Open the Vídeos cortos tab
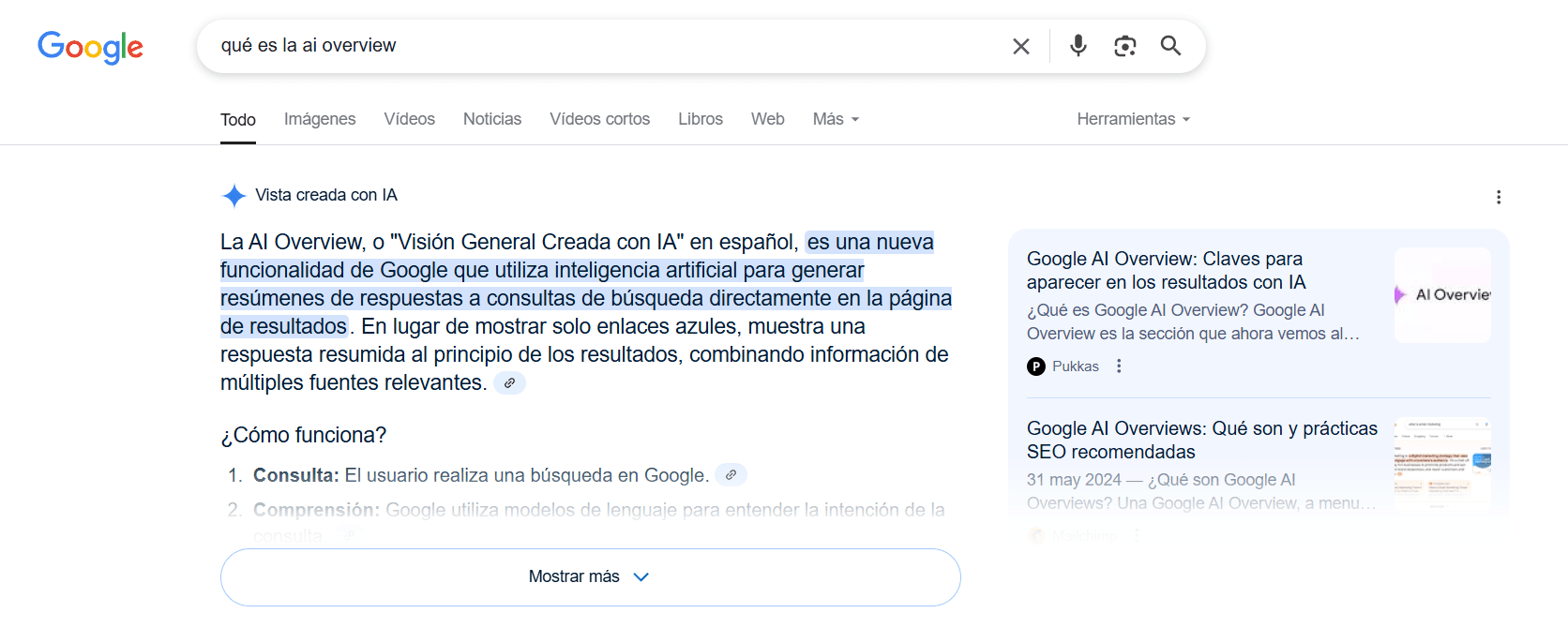The height and width of the screenshot is (628, 1568). (x=600, y=119)
